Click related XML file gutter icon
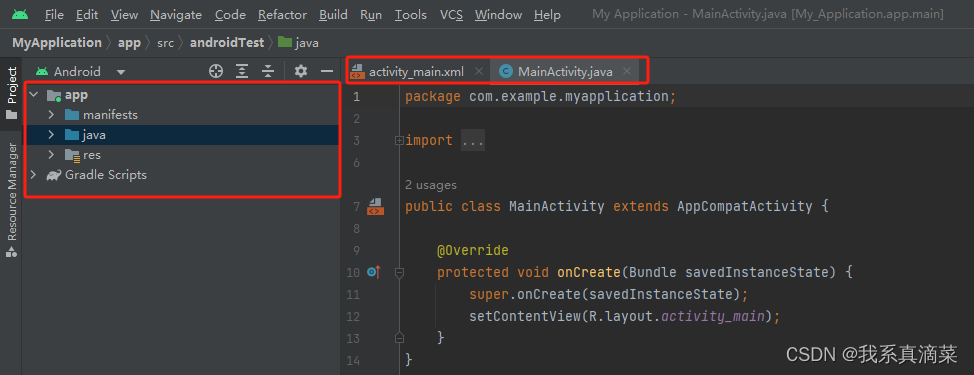The height and width of the screenshot is (375, 974). tap(375, 206)
